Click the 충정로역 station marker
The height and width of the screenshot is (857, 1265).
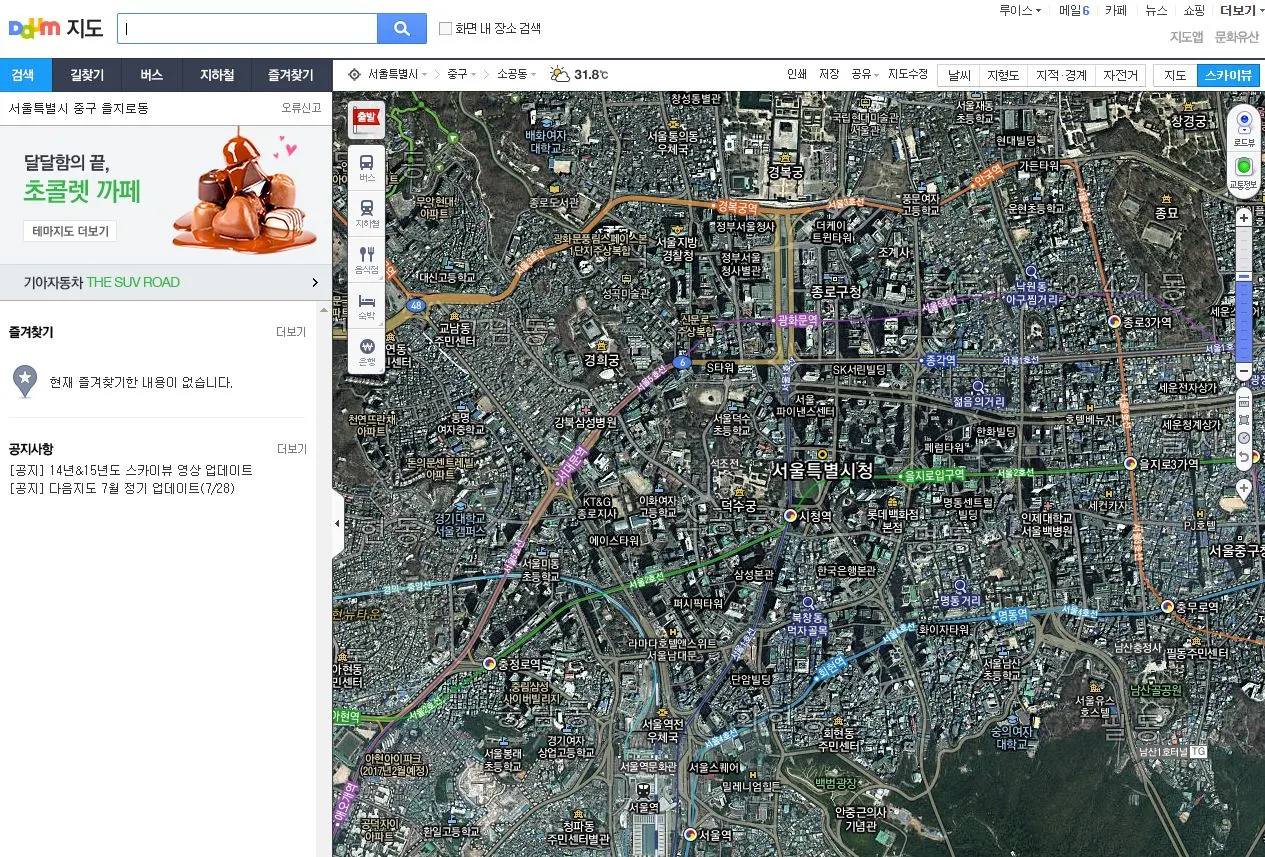point(489,663)
